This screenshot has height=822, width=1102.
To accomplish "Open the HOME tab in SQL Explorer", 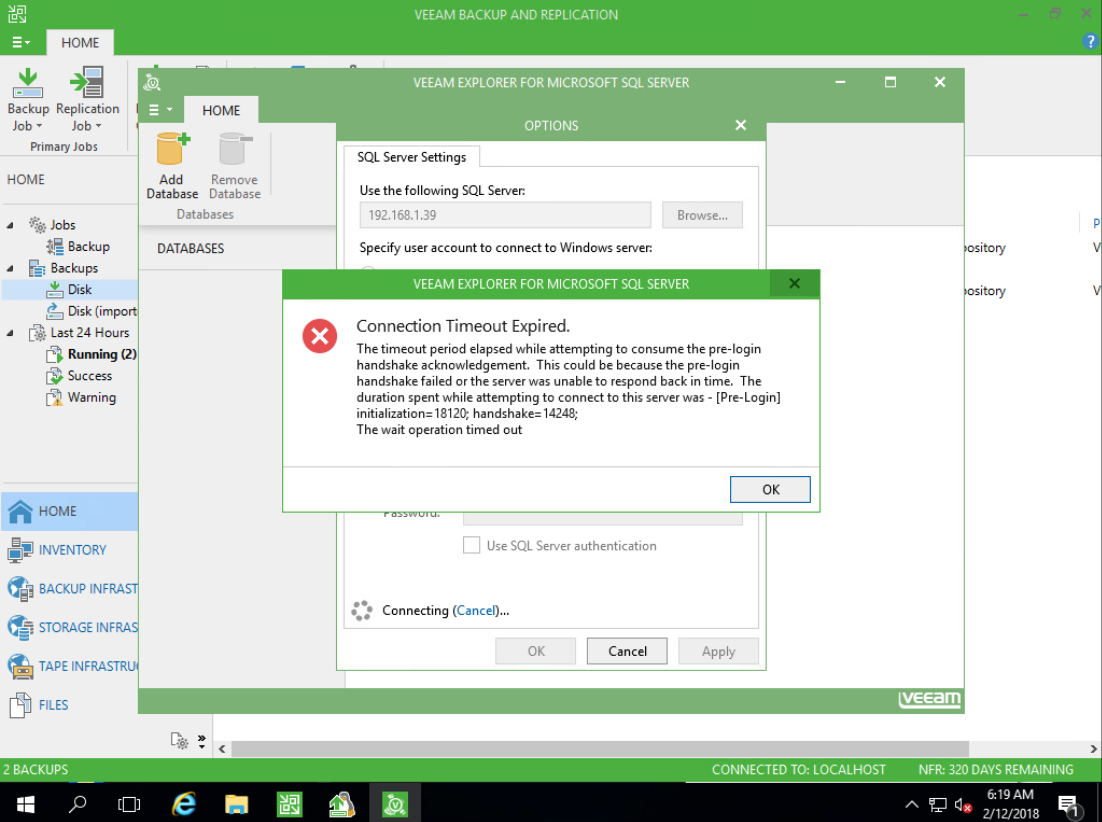I will (221, 110).
